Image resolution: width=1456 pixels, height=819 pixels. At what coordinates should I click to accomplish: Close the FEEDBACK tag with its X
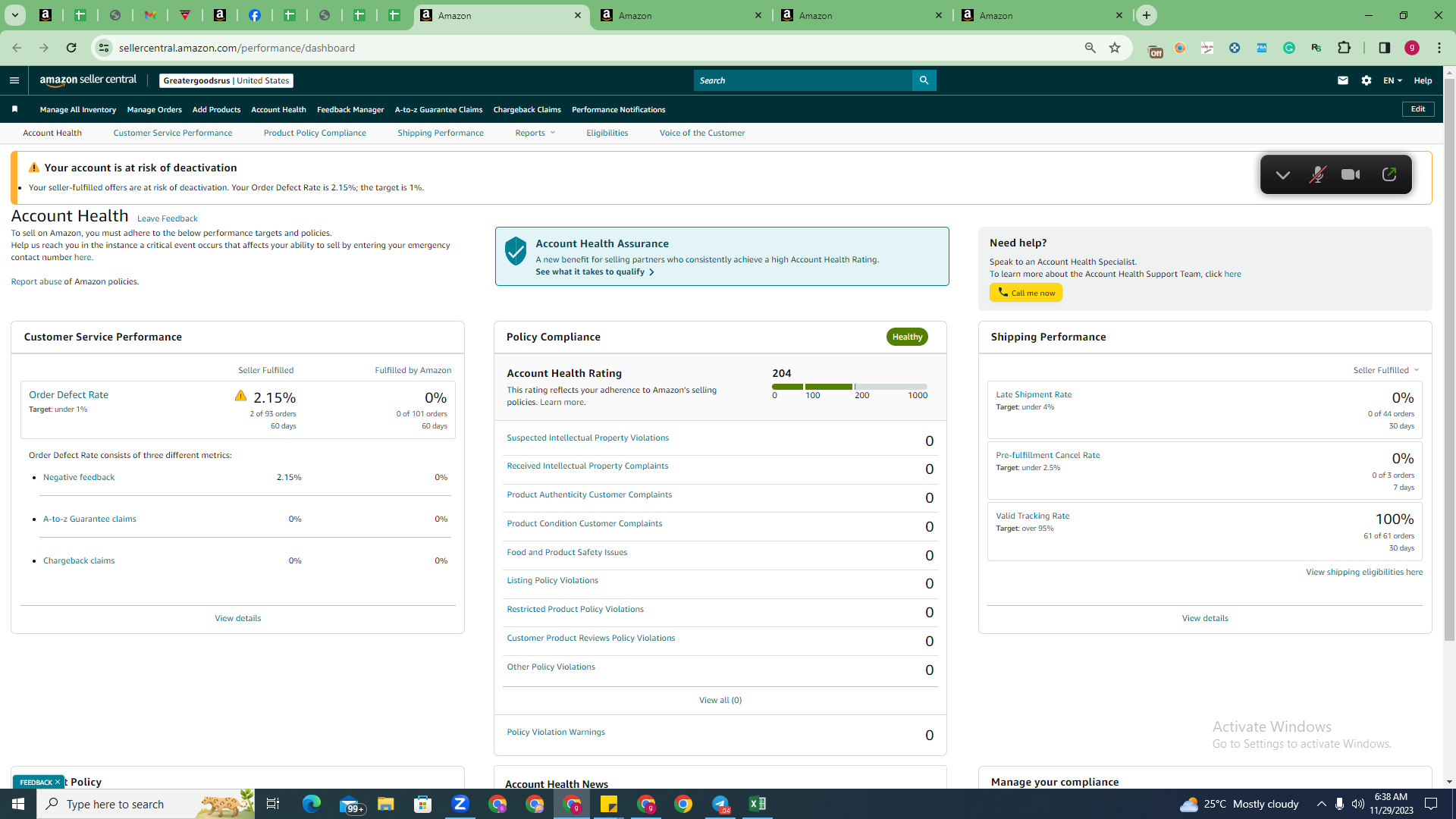pos(57,782)
